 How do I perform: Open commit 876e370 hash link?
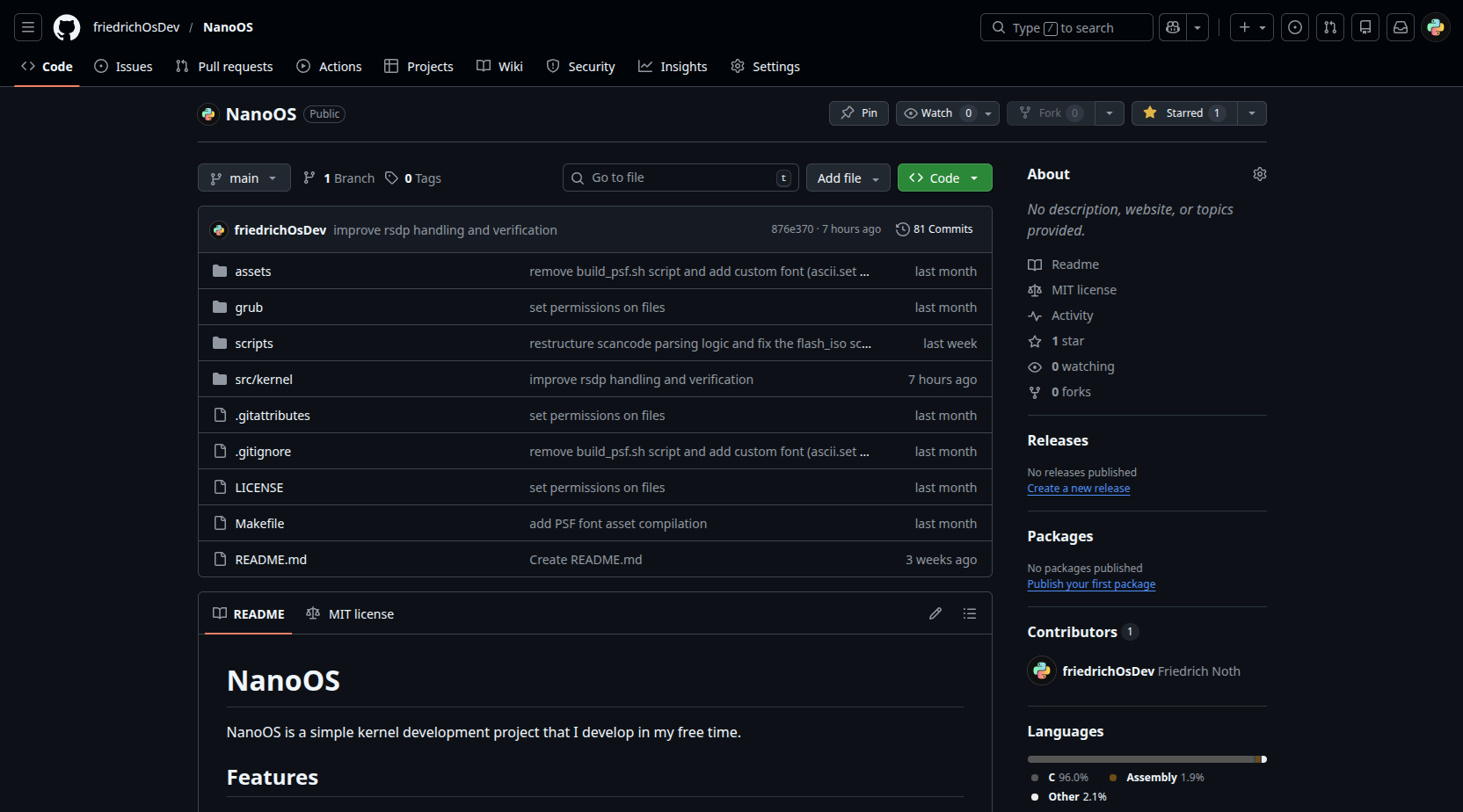pyautogui.click(x=792, y=229)
